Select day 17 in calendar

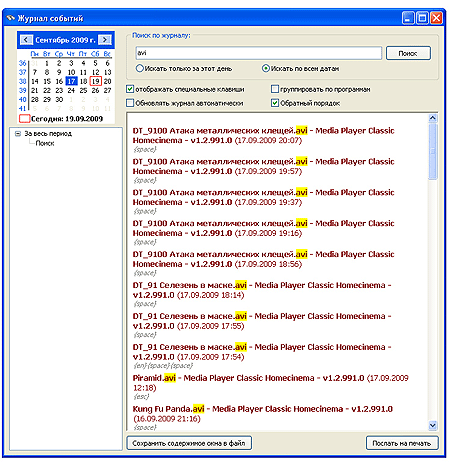coord(71,81)
